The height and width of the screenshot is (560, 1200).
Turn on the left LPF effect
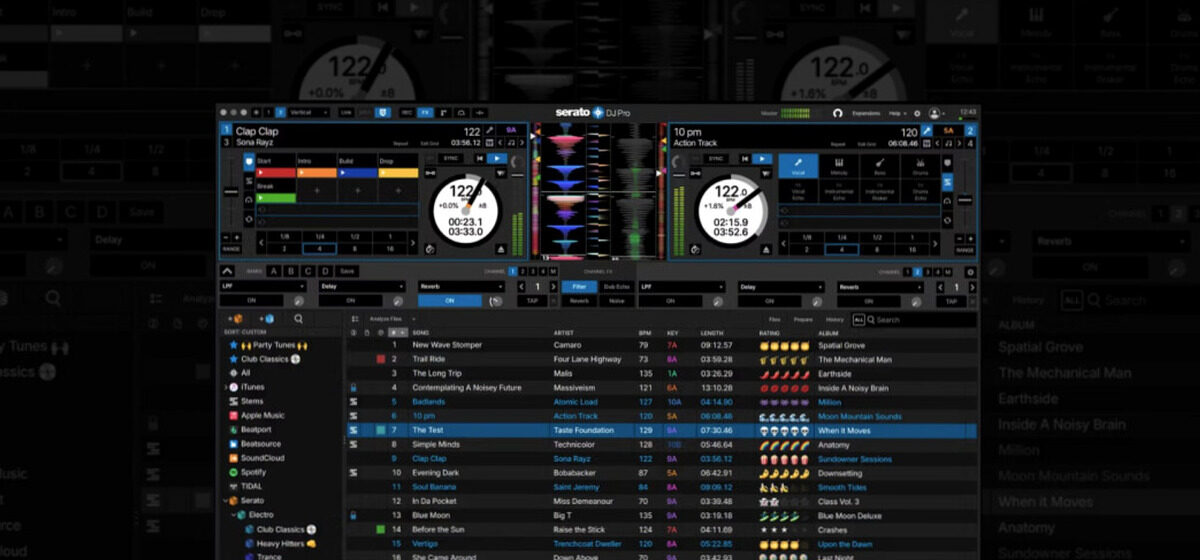click(251, 300)
